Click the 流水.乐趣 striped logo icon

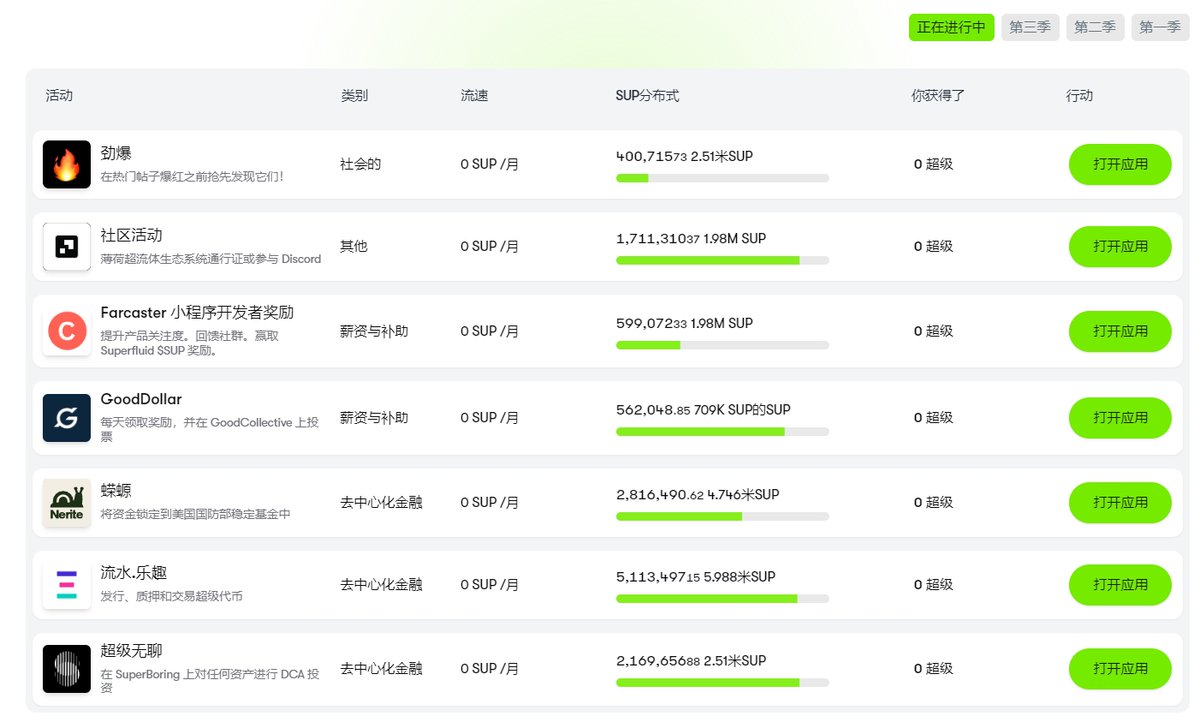coord(67,585)
